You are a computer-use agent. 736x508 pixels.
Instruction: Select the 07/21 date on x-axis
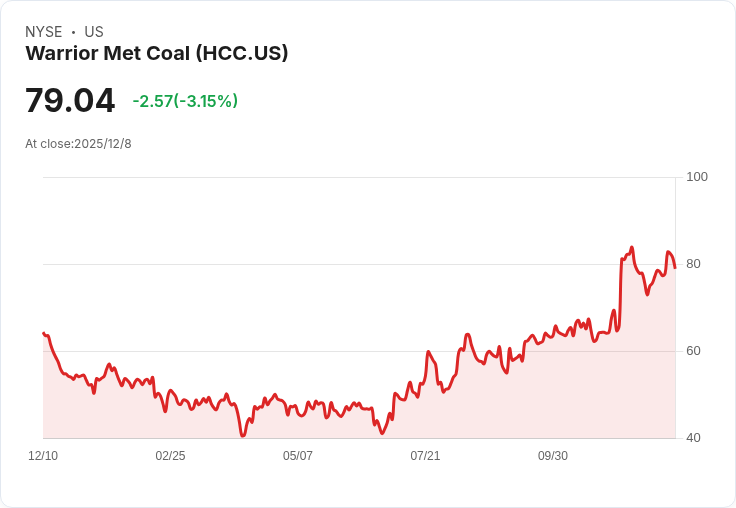(425, 455)
